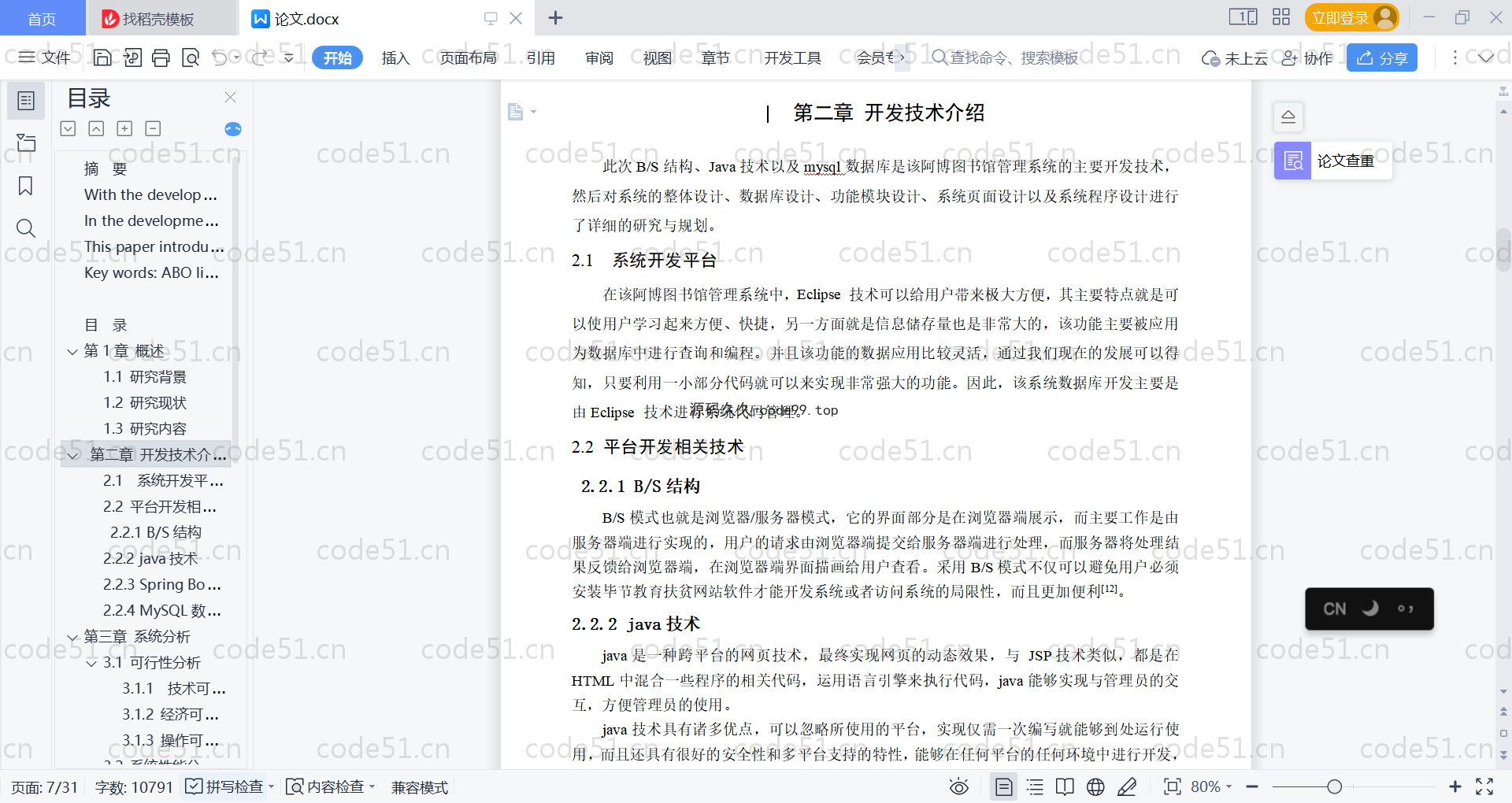
Task: Click the multi-window layout icon in title bar
Action: (1243, 17)
